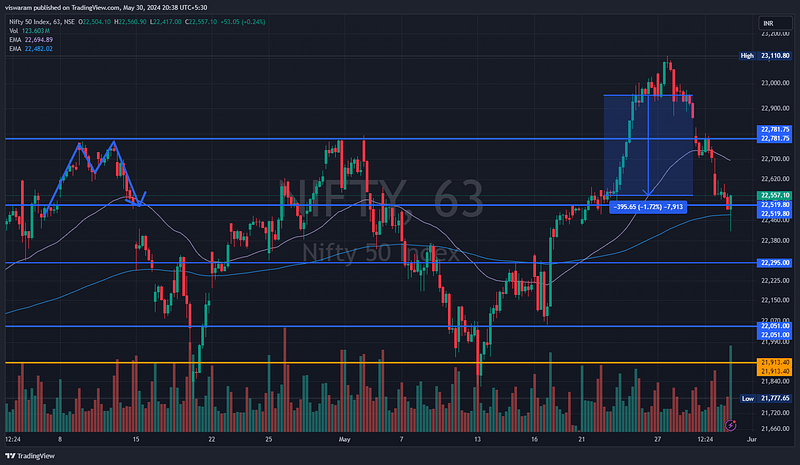Click the 22,700.00 price axis value
This screenshot has width=800, height=465.
pyautogui.click(x=775, y=159)
